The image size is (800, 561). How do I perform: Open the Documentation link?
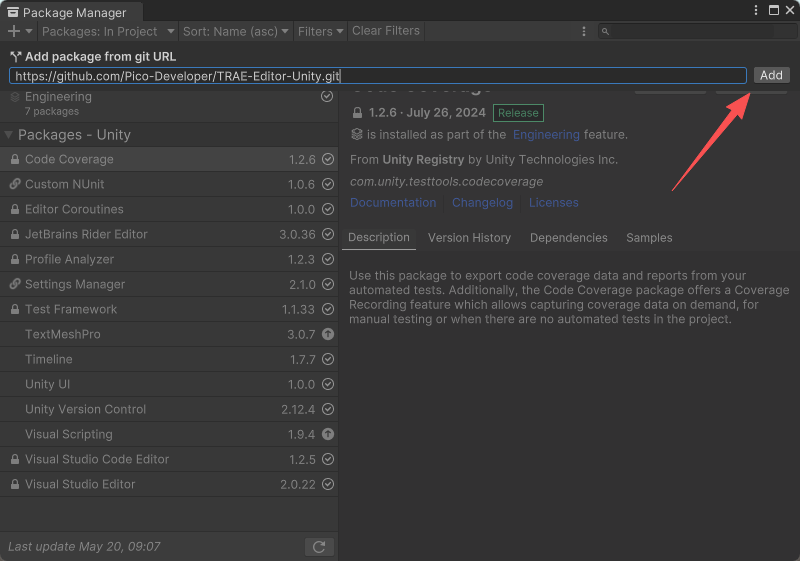tap(393, 202)
